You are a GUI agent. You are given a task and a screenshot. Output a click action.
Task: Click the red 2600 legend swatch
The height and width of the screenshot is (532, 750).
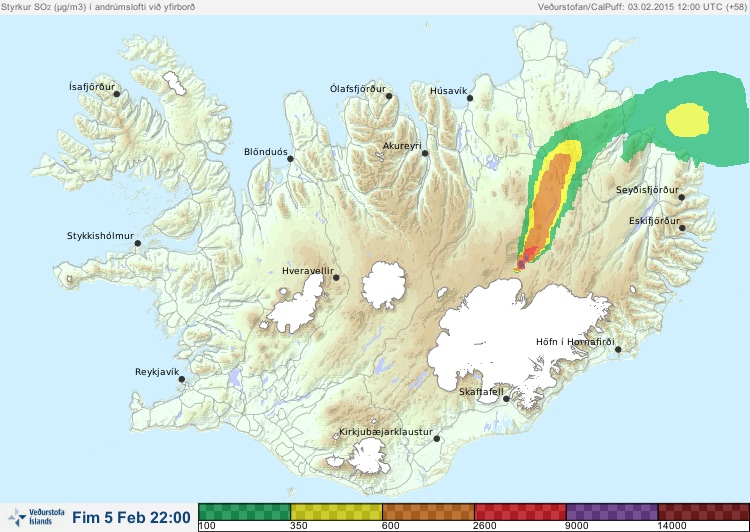(520, 512)
